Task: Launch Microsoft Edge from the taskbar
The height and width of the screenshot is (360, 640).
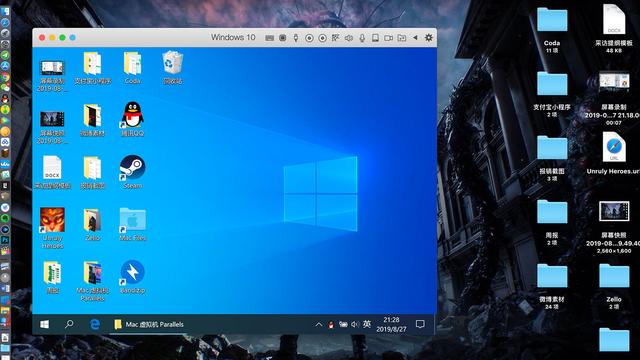Action: [95, 324]
